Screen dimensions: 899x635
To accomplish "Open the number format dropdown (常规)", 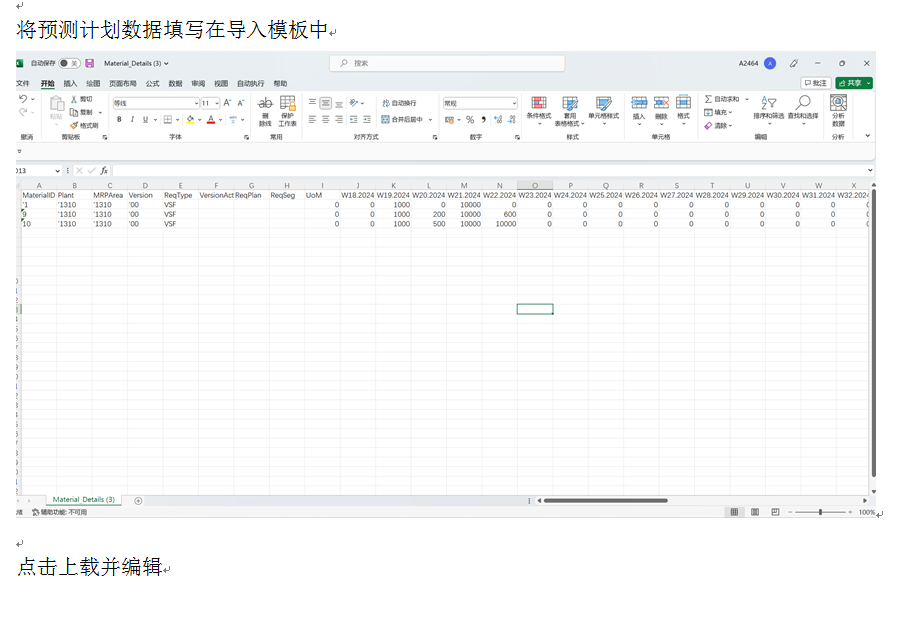I will pos(514,103).
